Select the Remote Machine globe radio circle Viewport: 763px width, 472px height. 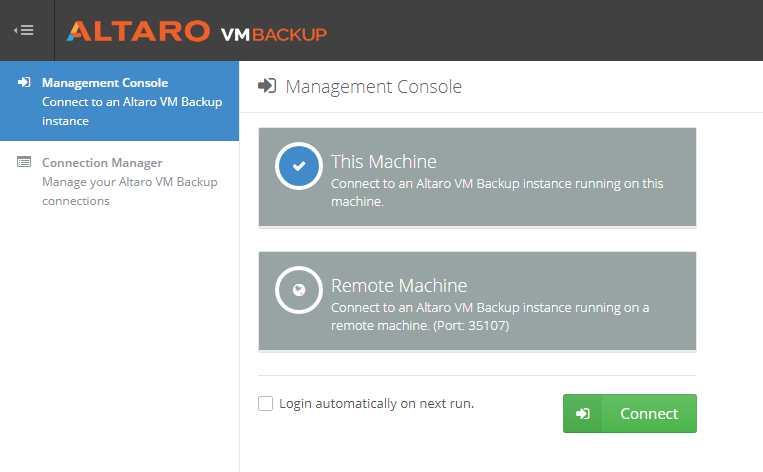(x=299, y=290)
